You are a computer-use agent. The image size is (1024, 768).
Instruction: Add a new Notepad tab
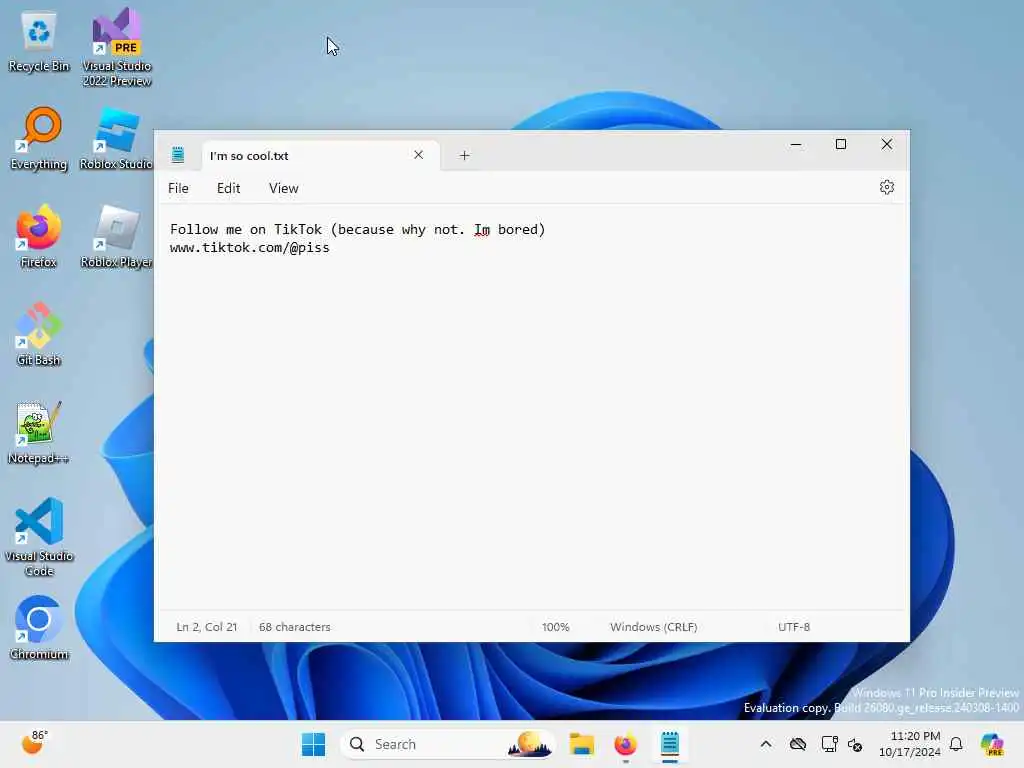(x=464, y=155)
